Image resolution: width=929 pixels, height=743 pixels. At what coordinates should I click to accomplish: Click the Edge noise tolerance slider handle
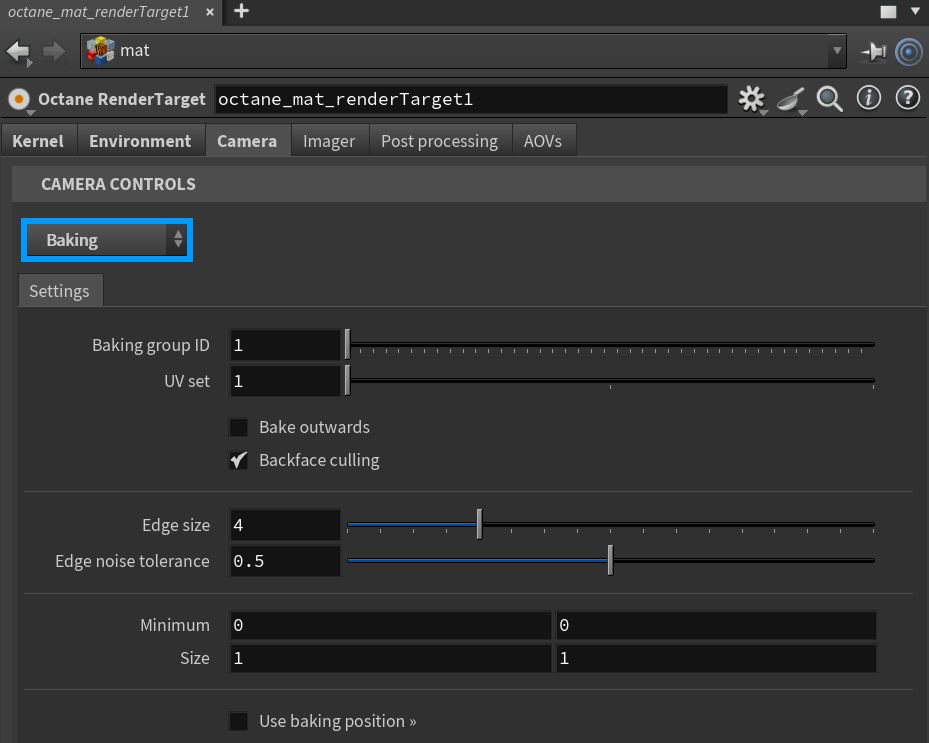click(x=610, y=561)
